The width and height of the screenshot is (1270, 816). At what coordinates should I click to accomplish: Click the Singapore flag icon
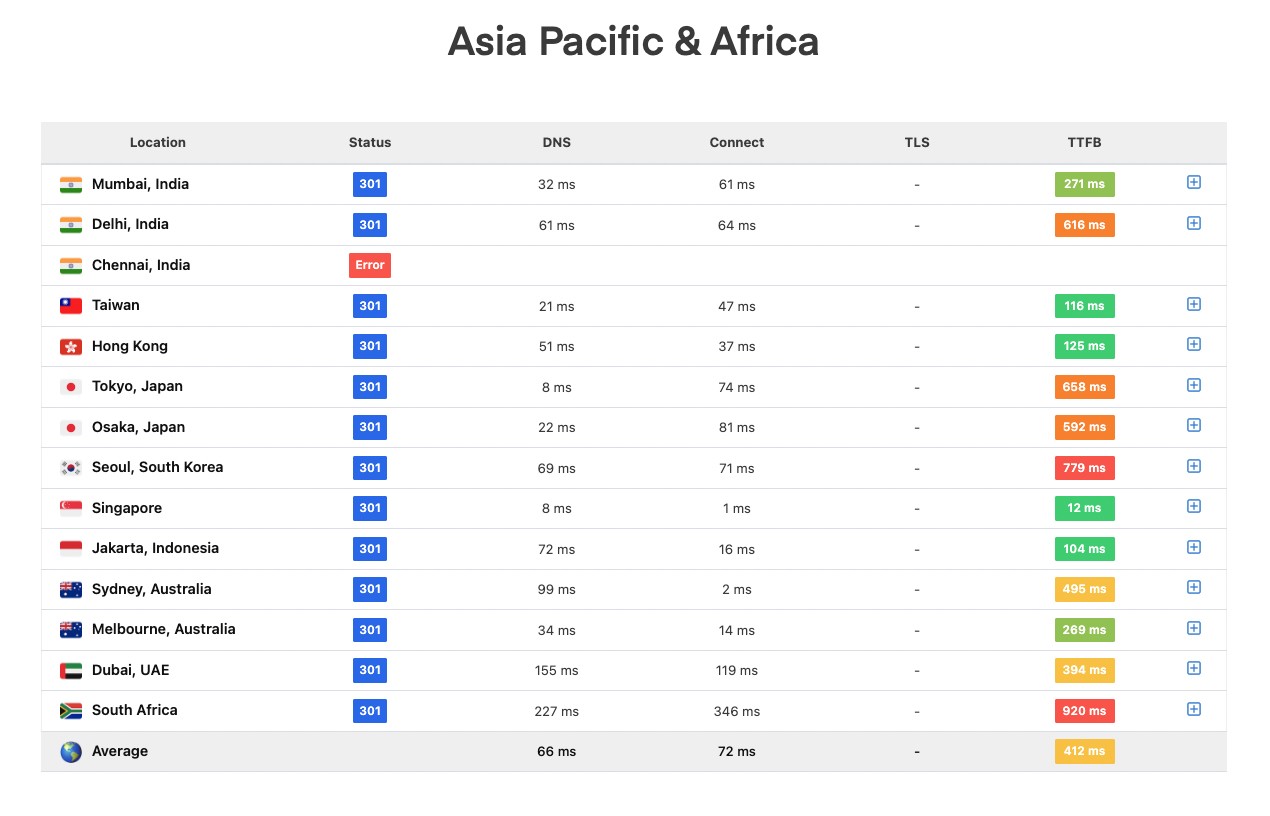coord(71,508)
